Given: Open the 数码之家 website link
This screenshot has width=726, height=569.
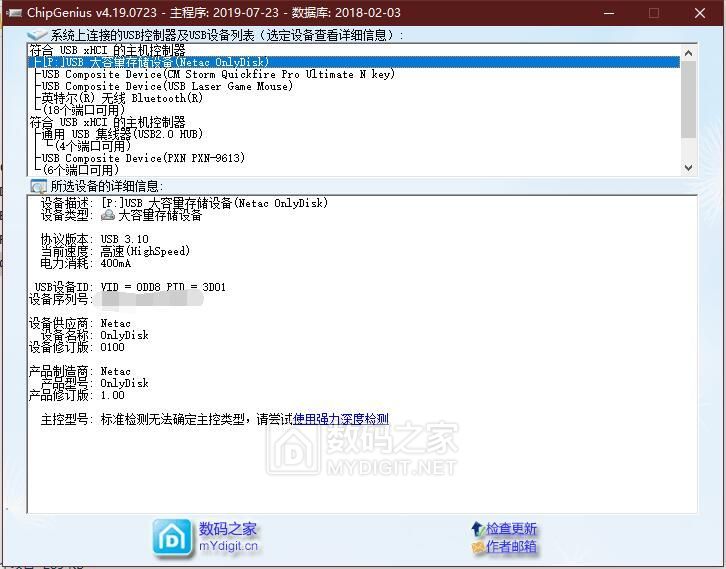Looking at the screenshot, I should pos(228,529).
